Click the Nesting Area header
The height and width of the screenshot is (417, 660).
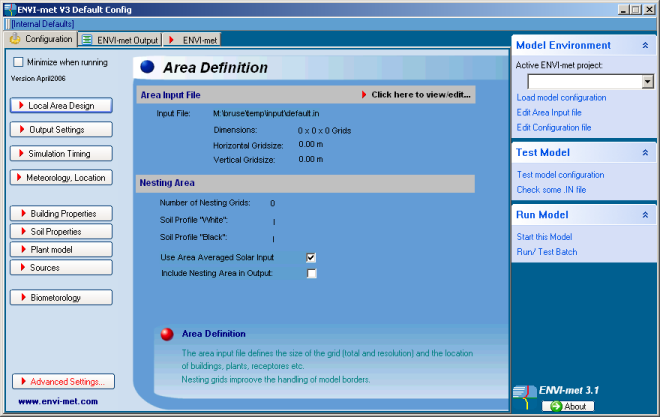click(x=305, y=183)
